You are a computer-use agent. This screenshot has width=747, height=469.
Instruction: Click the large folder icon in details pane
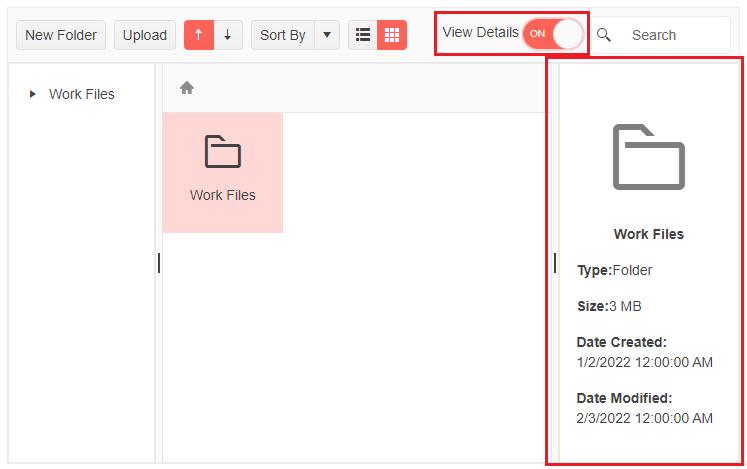649,158
